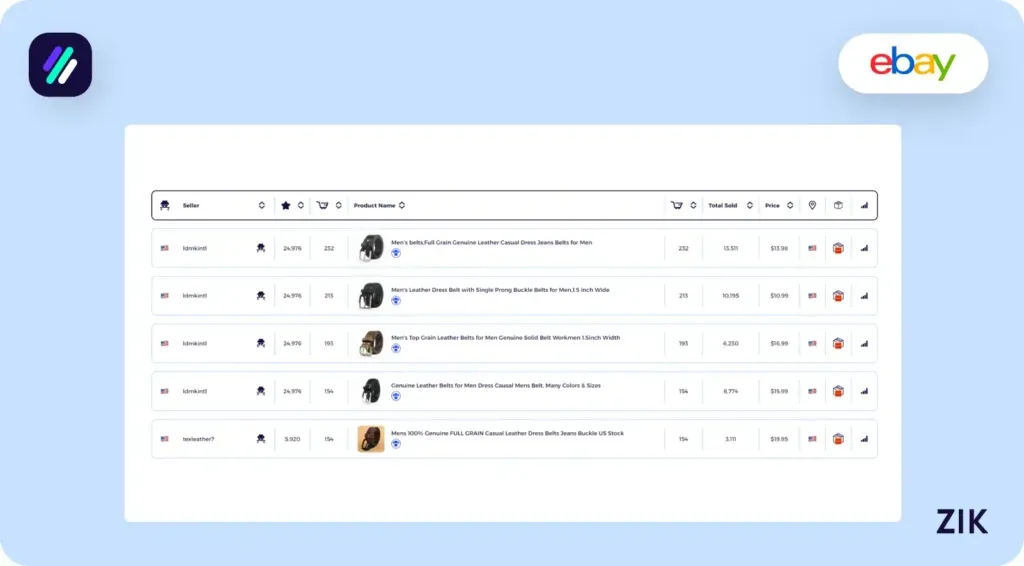Click the star feedback icon in the table header

tap(286, 205)
